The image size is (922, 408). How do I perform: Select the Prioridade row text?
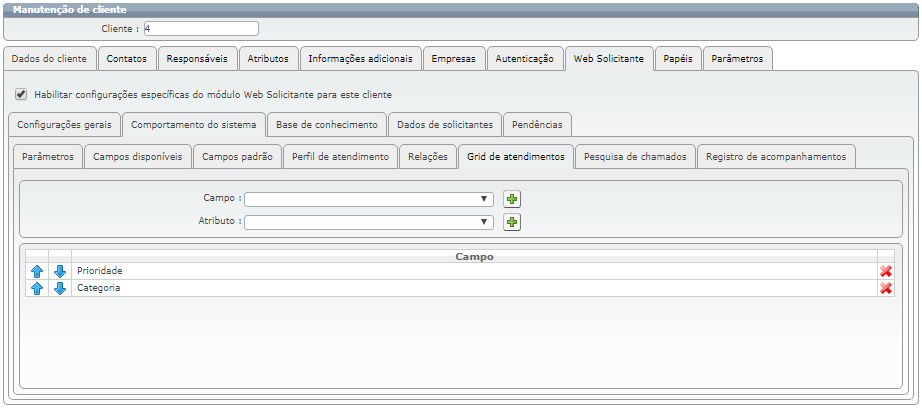pos(99,271)
